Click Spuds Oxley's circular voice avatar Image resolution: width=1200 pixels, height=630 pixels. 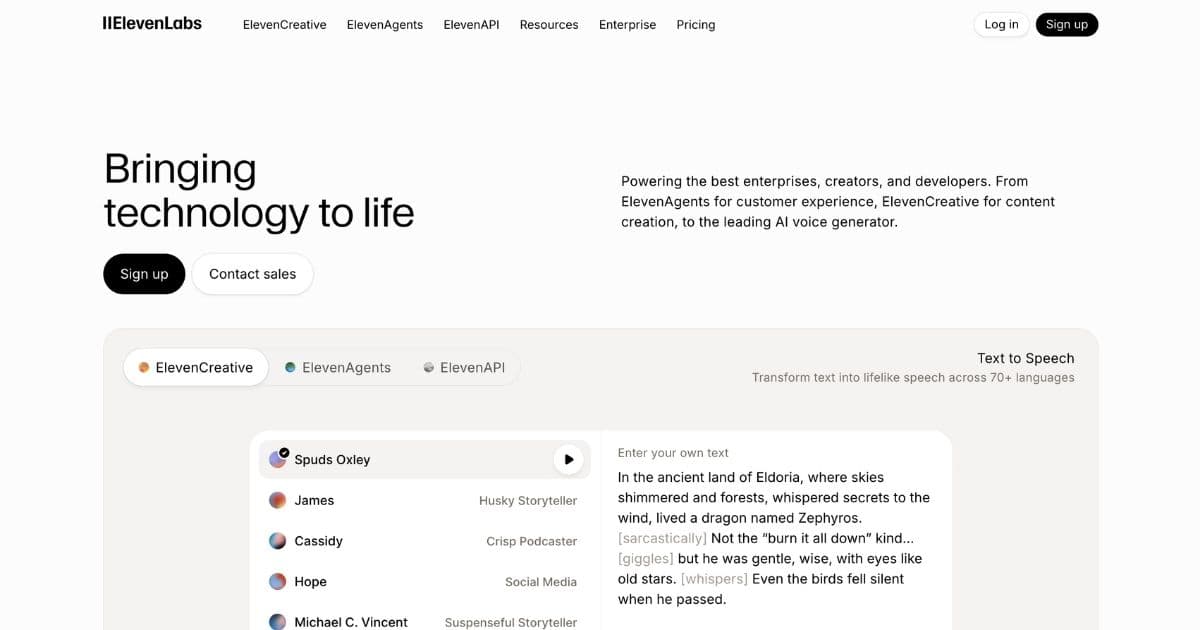tap(277, 459)
